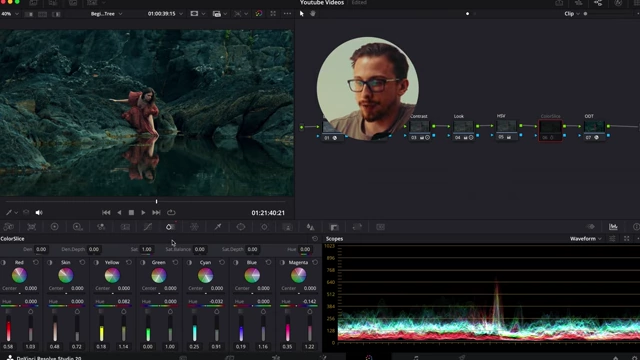This screenshot has height=360, width=640.
Task: Open the HDR color wheels palette
Action: coord(78,227)
